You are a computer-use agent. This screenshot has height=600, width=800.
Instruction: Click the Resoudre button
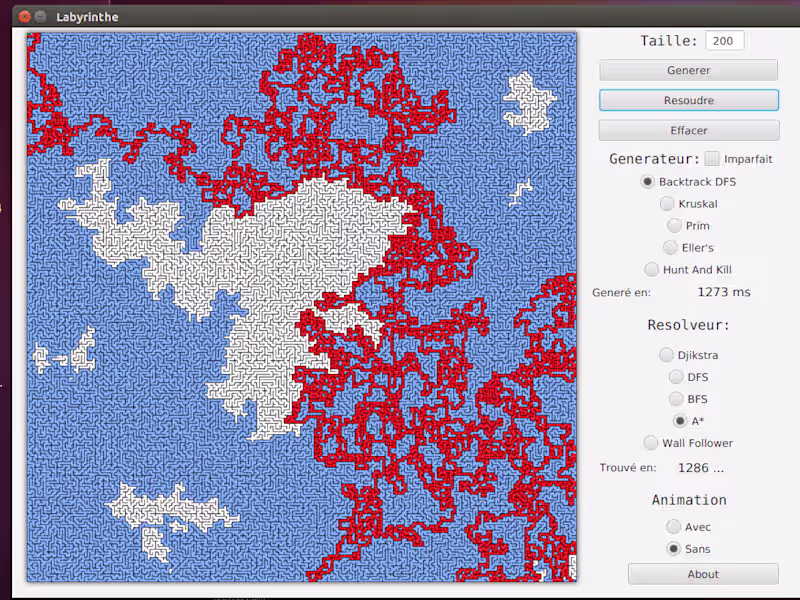[x=688, y=100]
